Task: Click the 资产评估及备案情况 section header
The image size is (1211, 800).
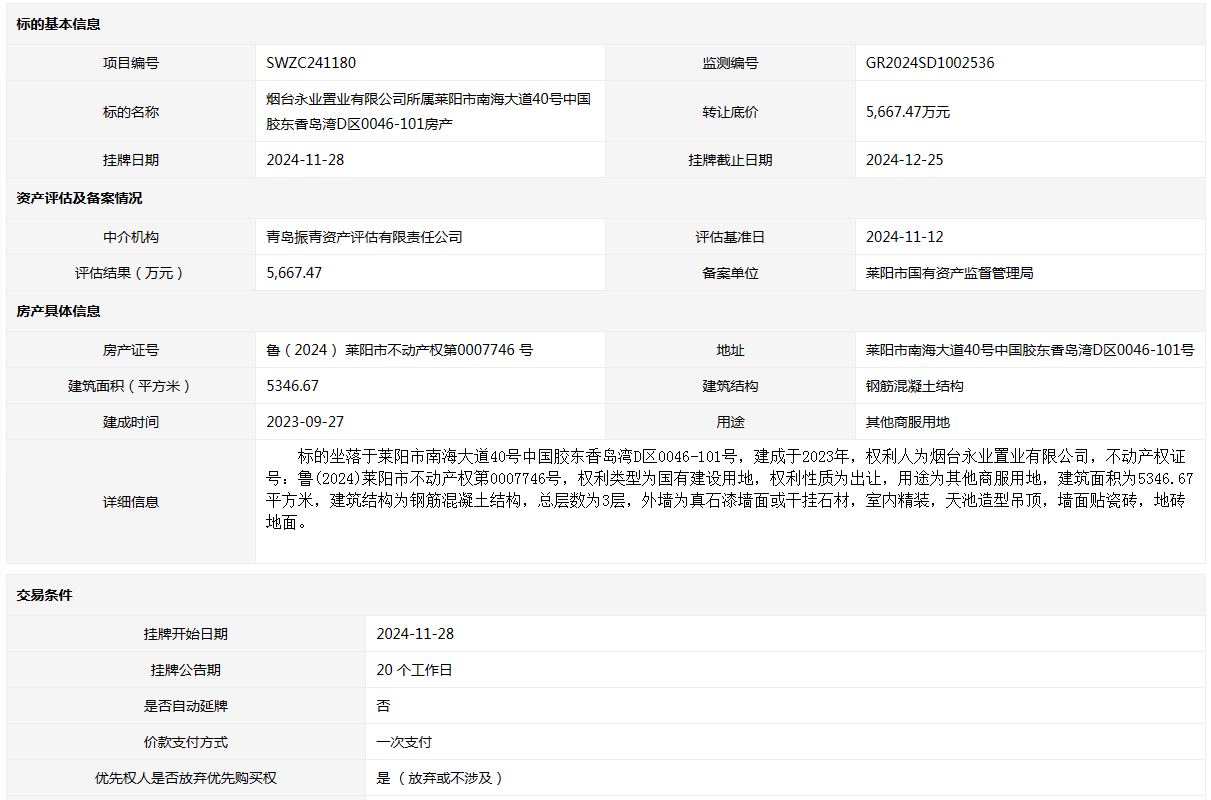Action: (x=79, y=198)
